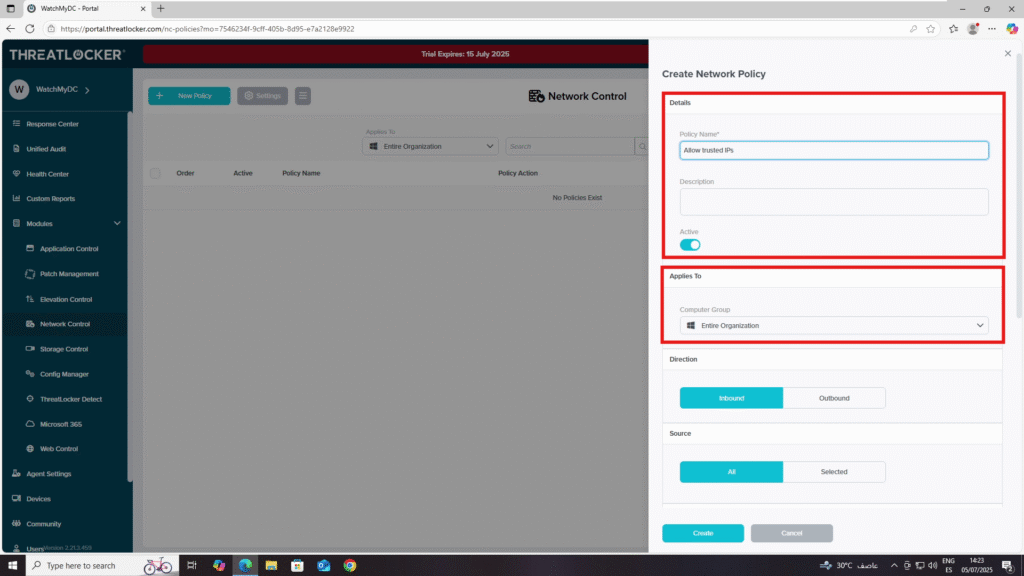The height and width of the screenshot is (576, 1024).
Task: Collapse the Modules section
Action: tap(117, 223)
